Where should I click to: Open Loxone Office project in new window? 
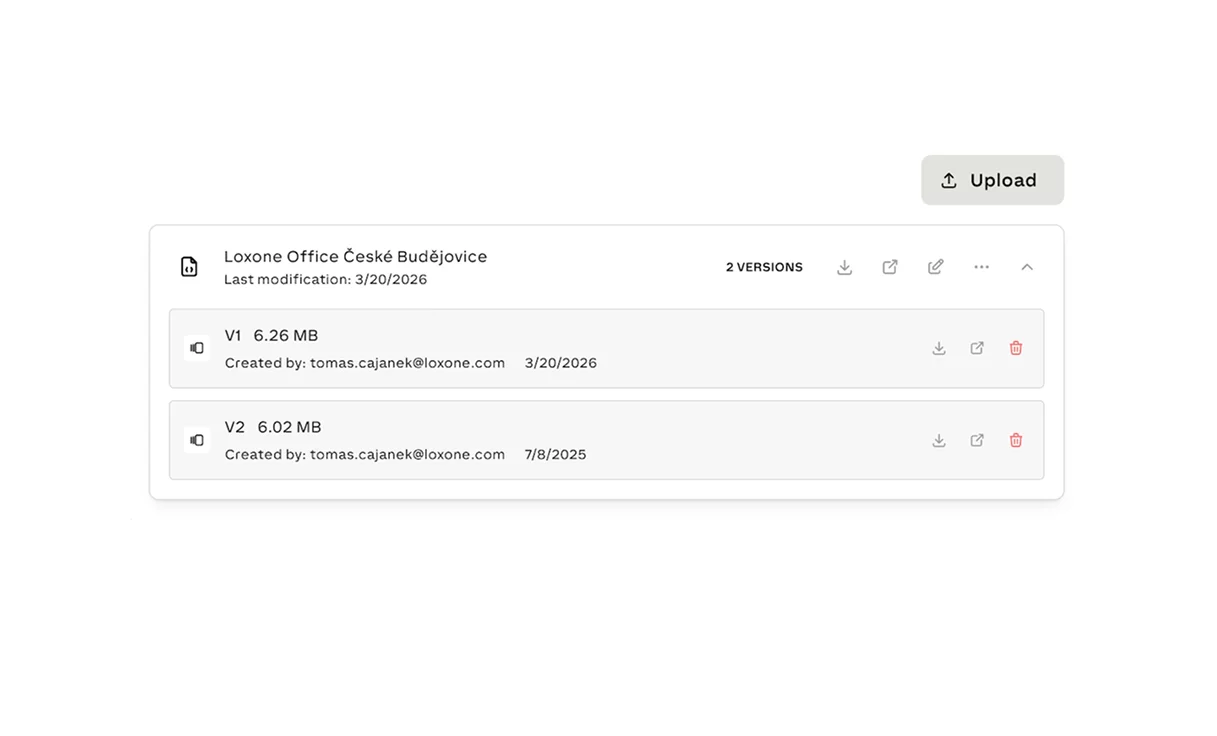pos(890,267)
